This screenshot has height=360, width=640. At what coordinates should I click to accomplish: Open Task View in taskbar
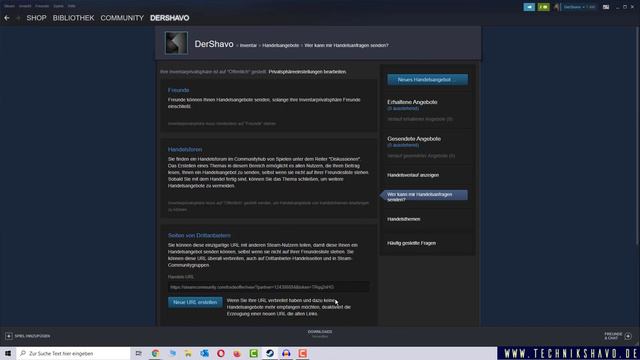click(x=139, y=353)
